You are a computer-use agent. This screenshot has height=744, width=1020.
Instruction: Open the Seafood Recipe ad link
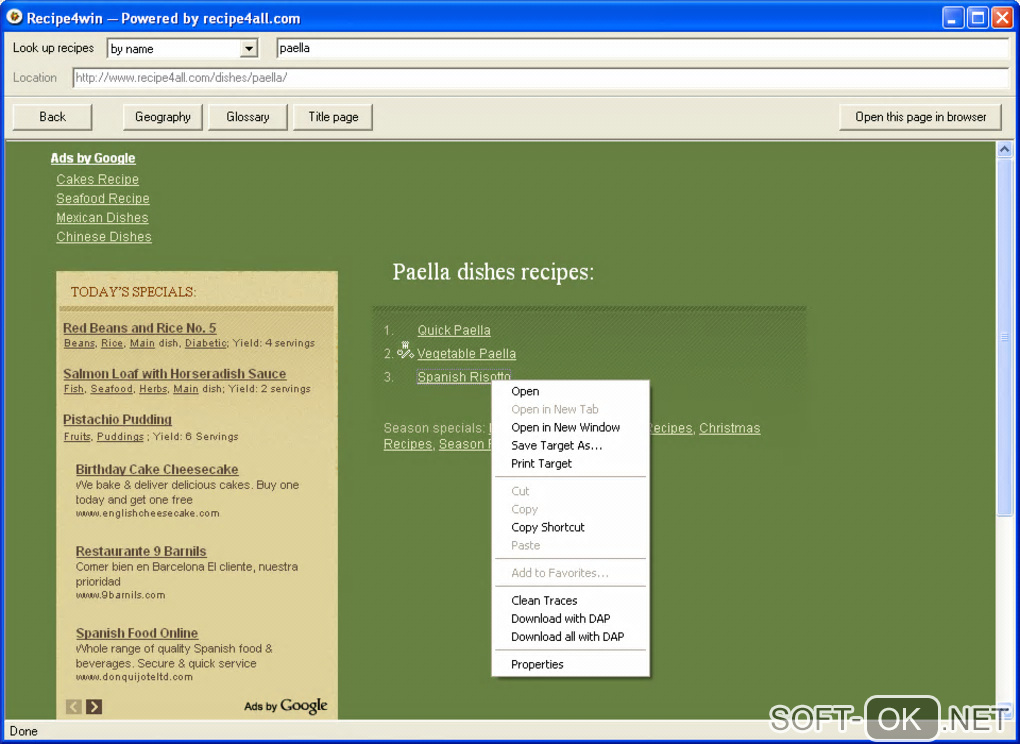103,198
